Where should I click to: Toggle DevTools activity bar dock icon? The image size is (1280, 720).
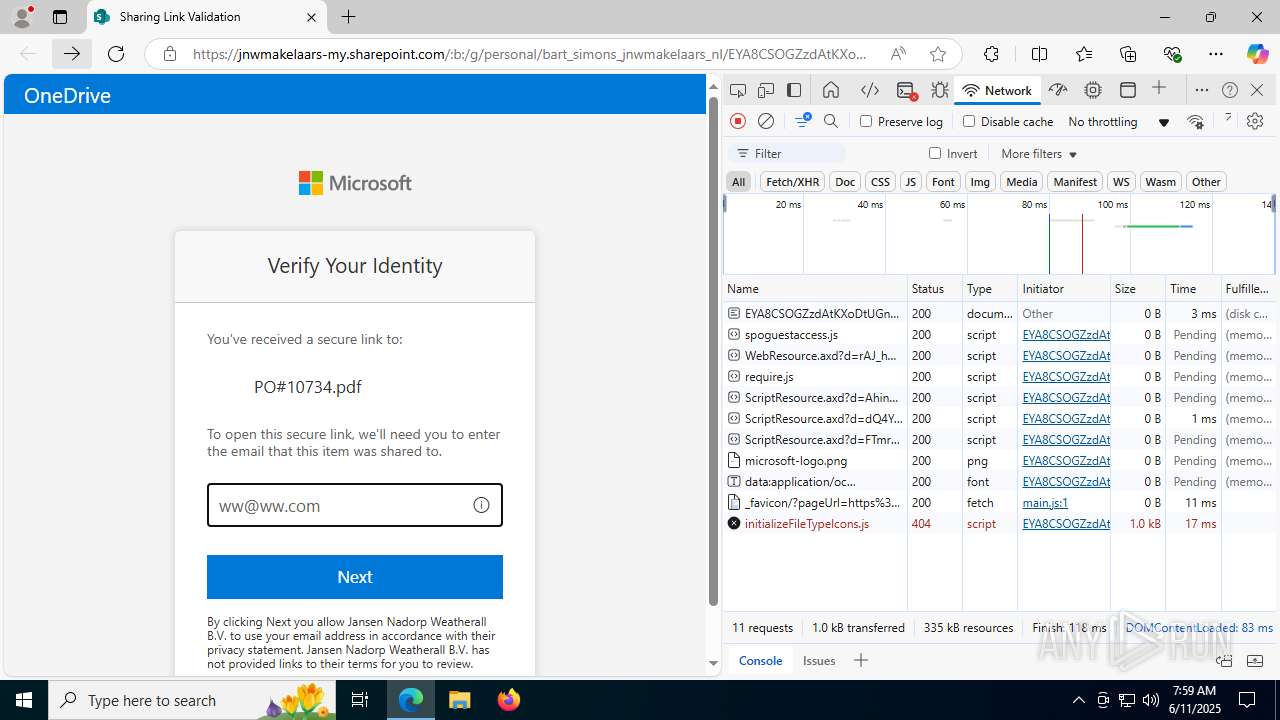794,90
